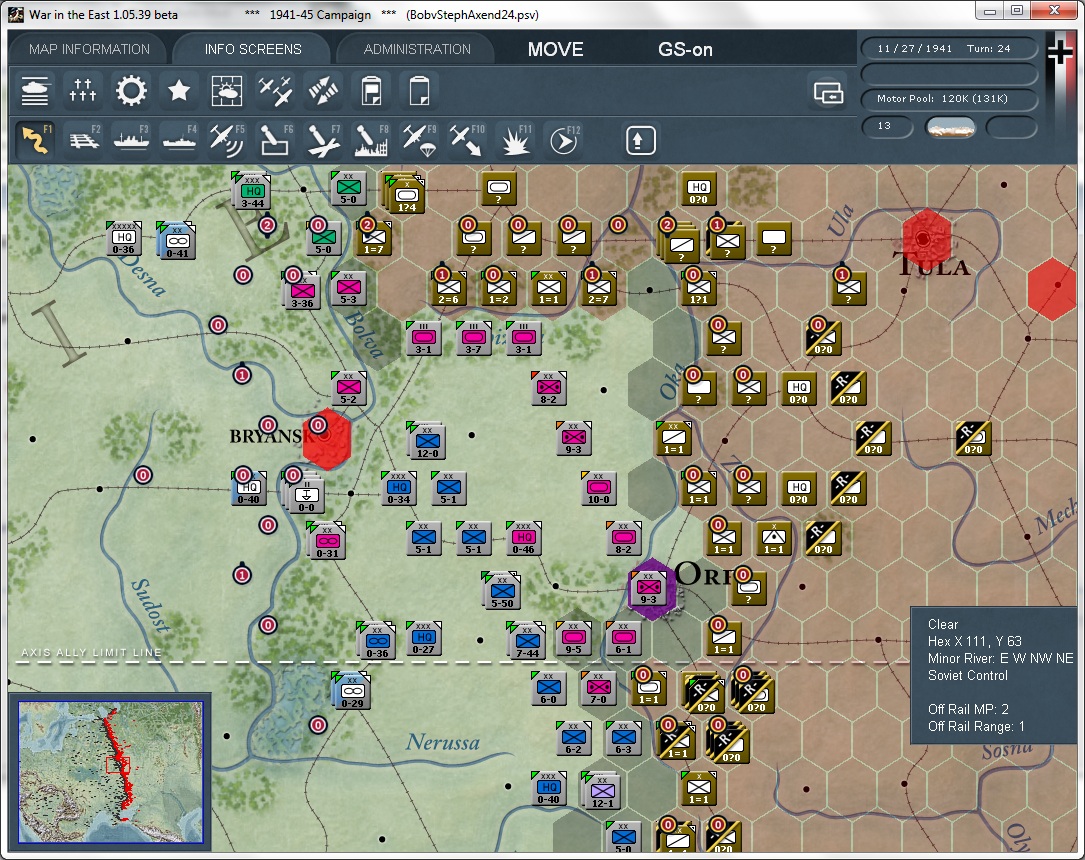Image resolution: width=1085 pixels, height=860 pixels.
Task: Select the 7-0 pink counter
Action: pos(599,688)
